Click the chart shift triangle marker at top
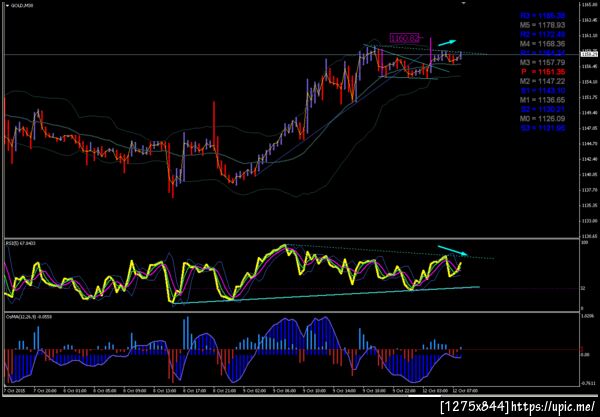 (463, 3)
